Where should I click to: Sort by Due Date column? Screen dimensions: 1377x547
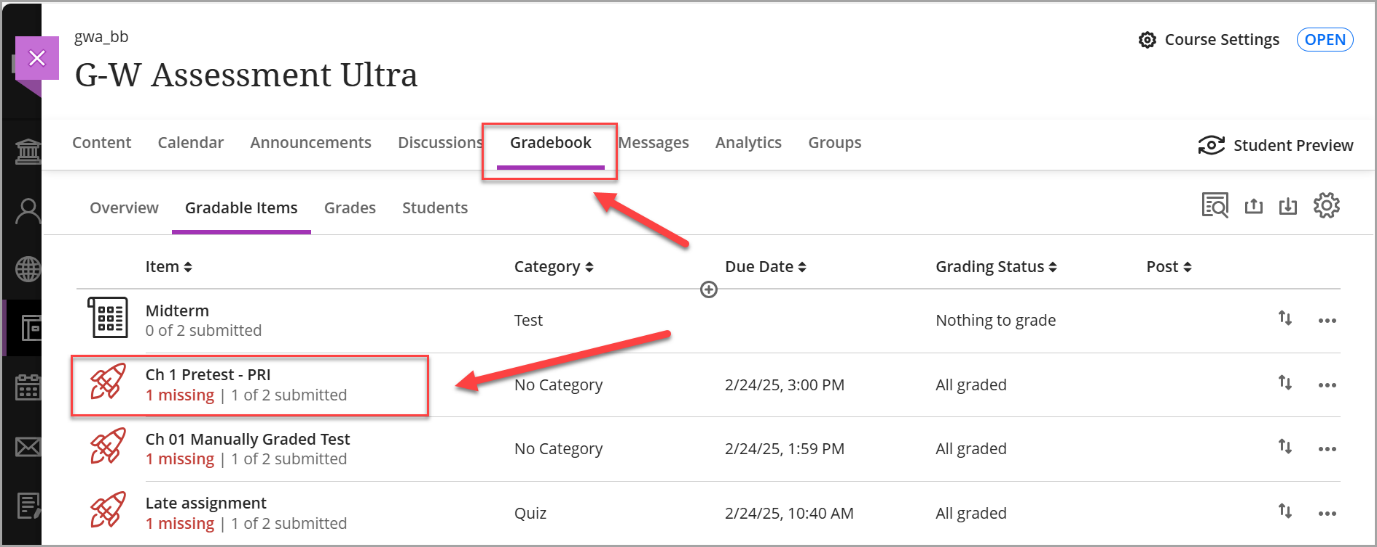pyautogui.click(x=766, y=267)
